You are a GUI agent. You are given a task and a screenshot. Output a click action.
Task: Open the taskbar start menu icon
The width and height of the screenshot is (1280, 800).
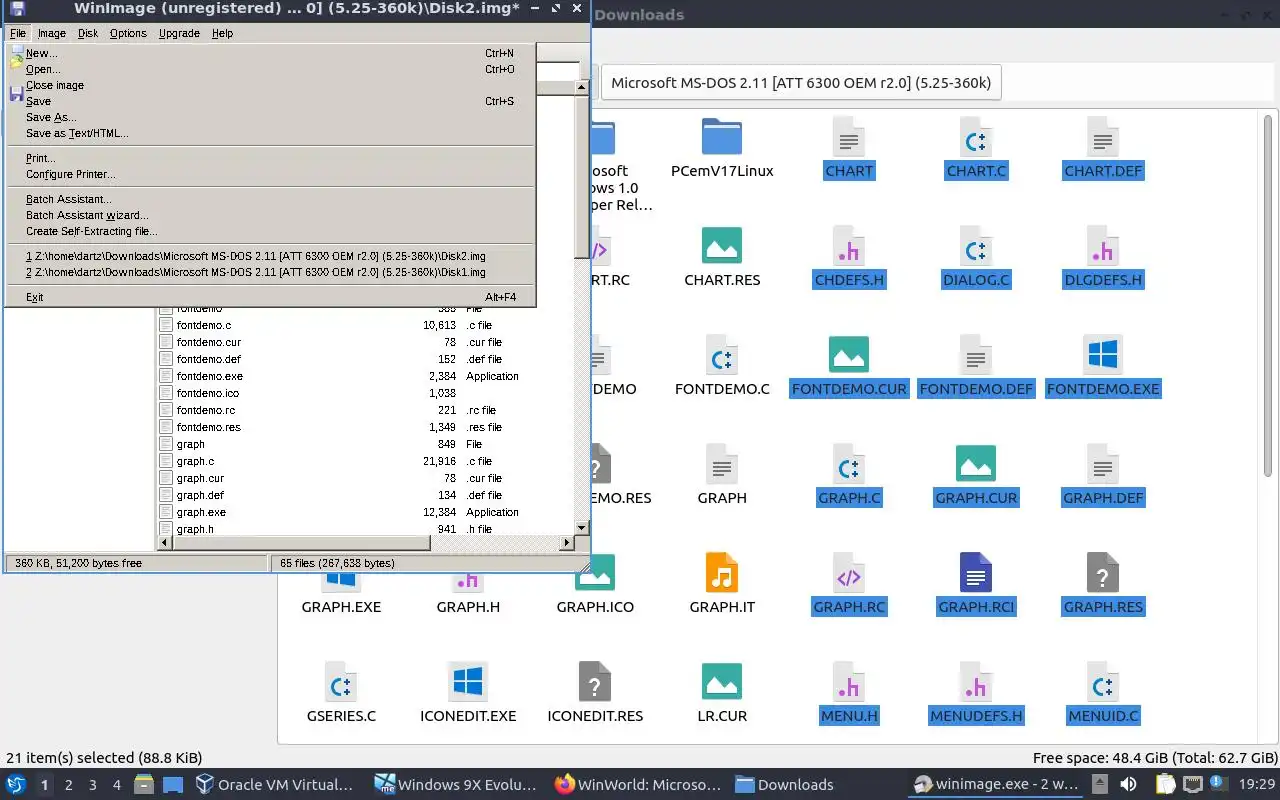coord(16,785)
